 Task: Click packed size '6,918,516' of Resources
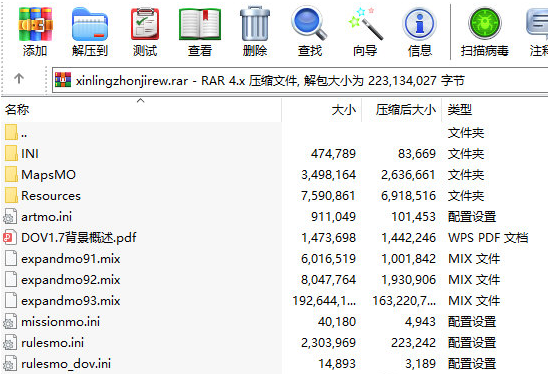coord(408,196)
